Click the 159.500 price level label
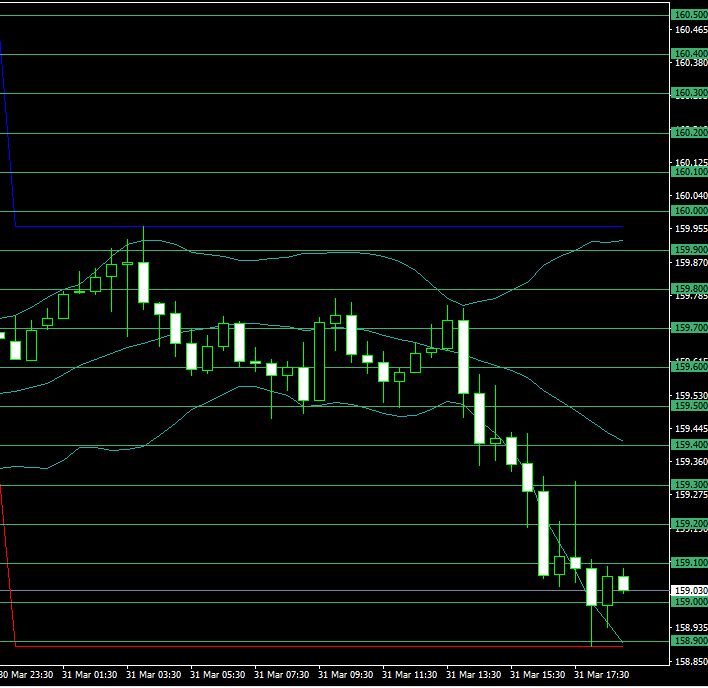Screen dimensions: 708x688 tap(690, 406)
